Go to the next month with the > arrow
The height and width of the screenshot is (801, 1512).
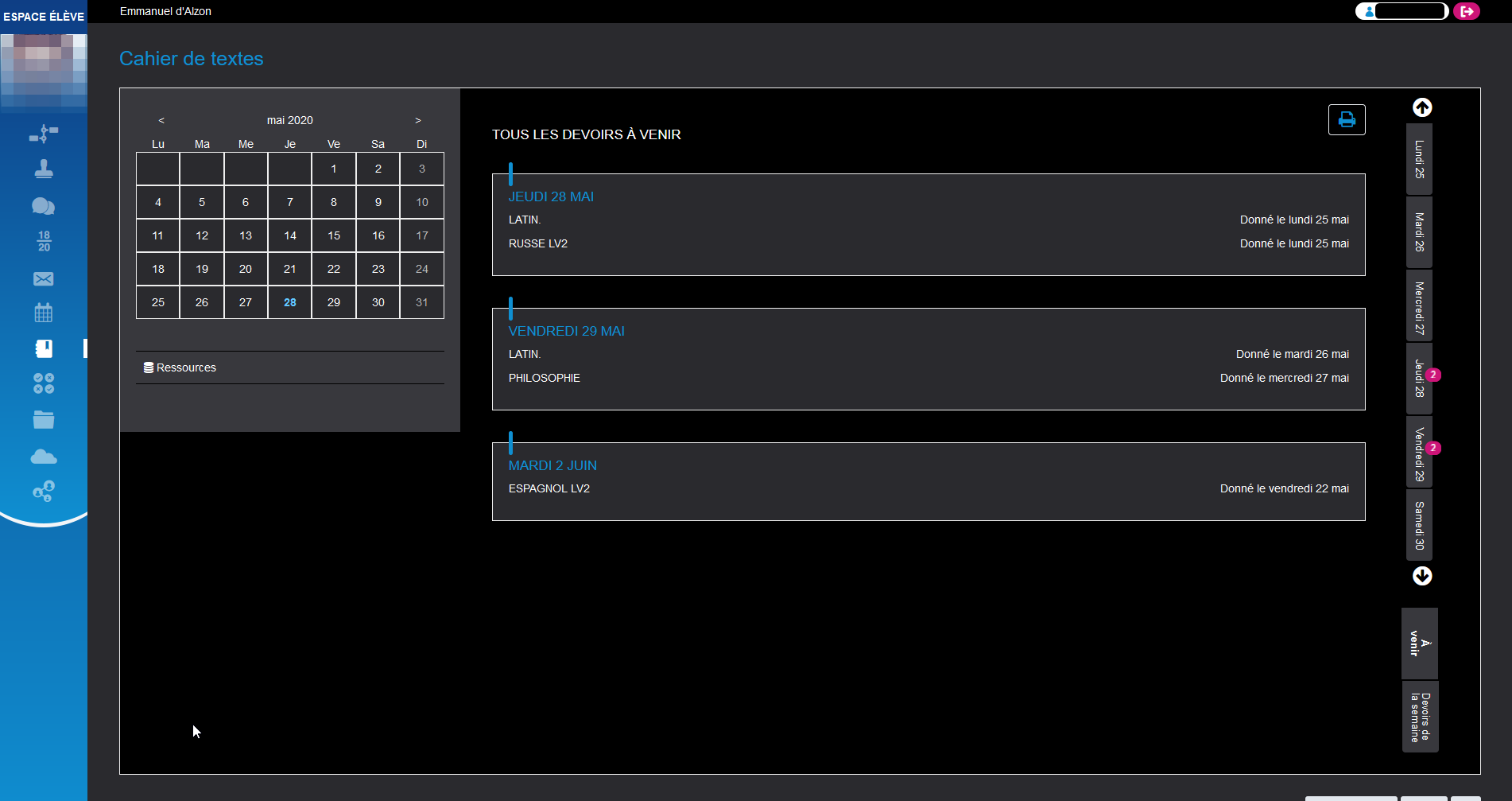[417, 120]
